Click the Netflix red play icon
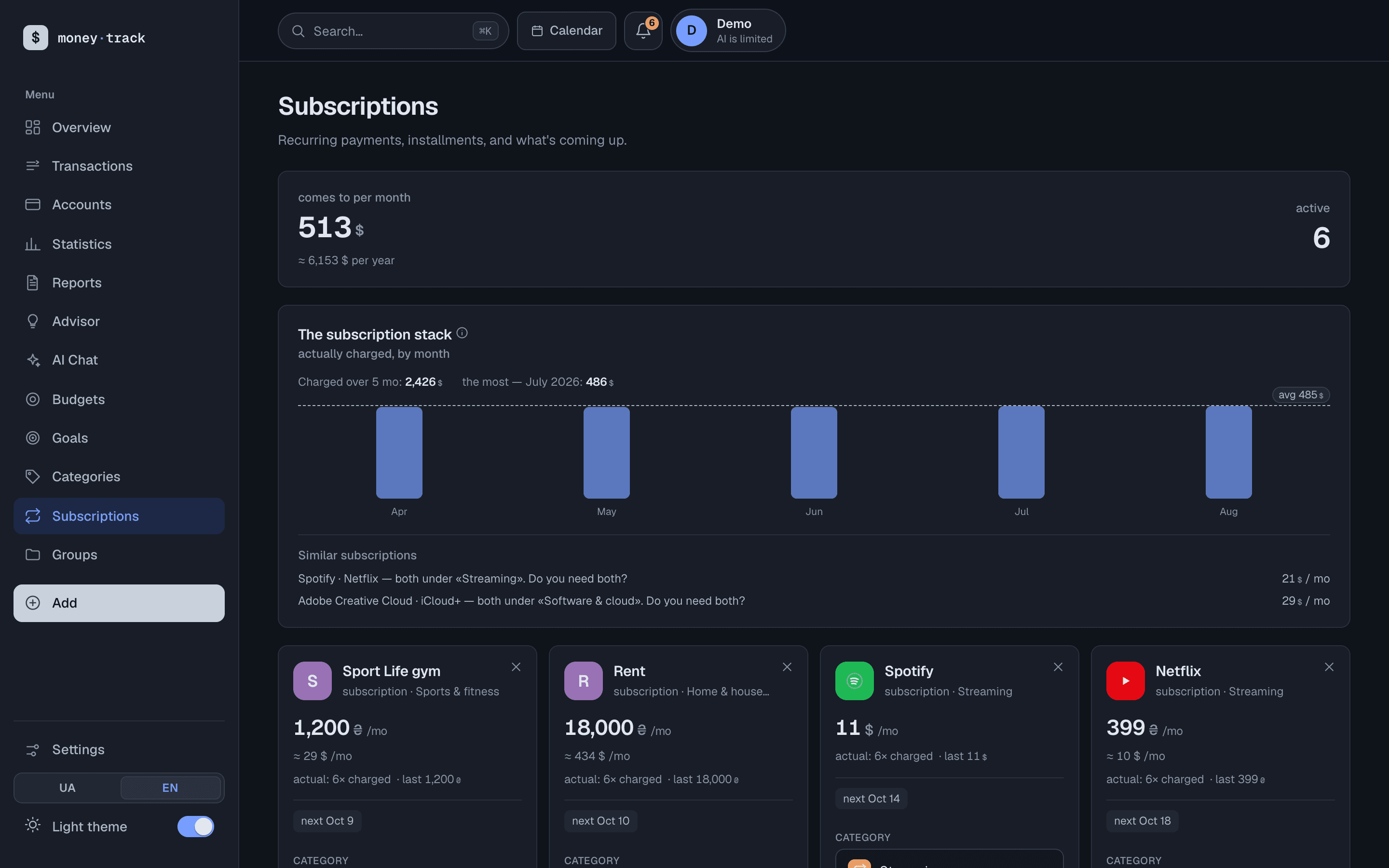 coord(1125,681)
